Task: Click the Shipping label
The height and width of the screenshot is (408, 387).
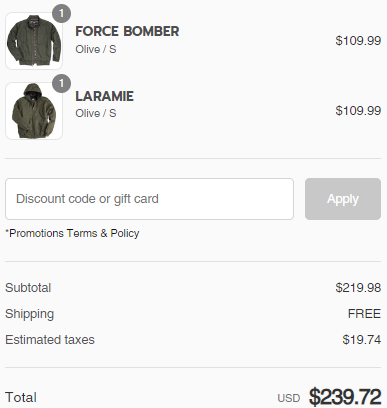Action: (29, 314)
